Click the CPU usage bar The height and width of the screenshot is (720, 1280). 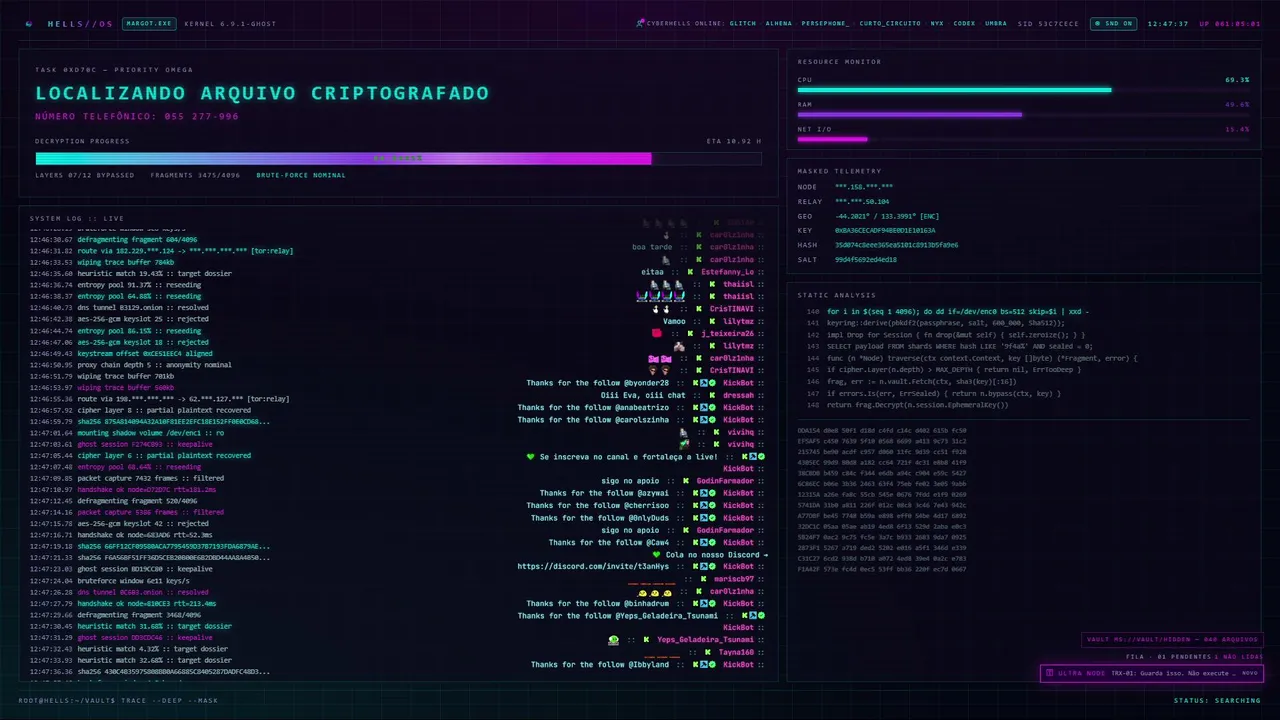point(1024,90)
